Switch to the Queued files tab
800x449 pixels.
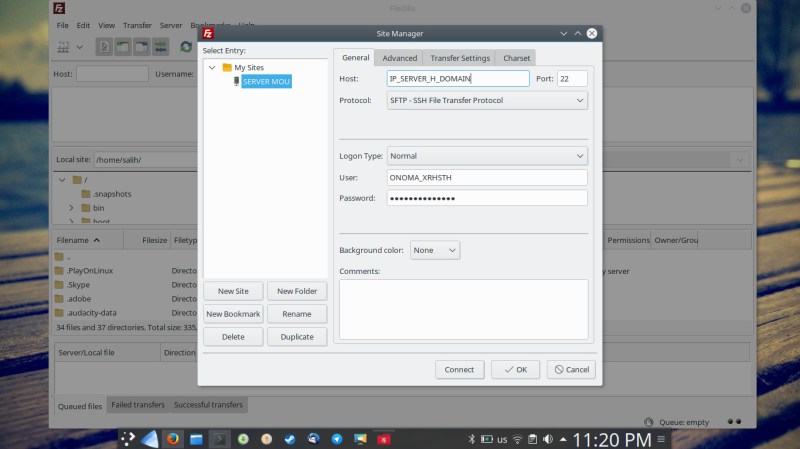80,406
